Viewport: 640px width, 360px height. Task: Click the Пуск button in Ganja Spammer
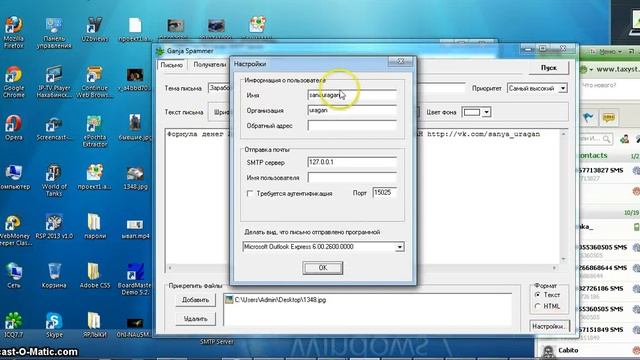tap(549, 68)
